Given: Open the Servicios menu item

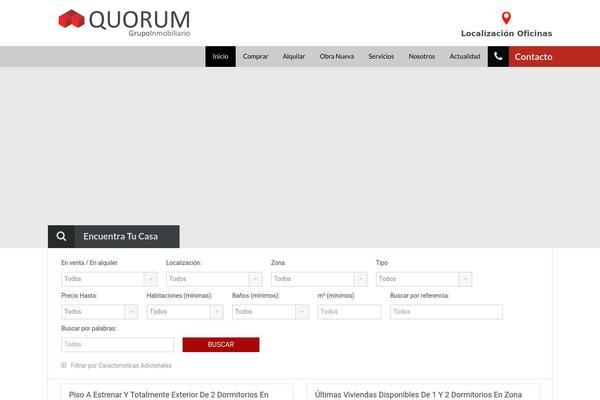Looking at the screenshot, I should 381,57.
